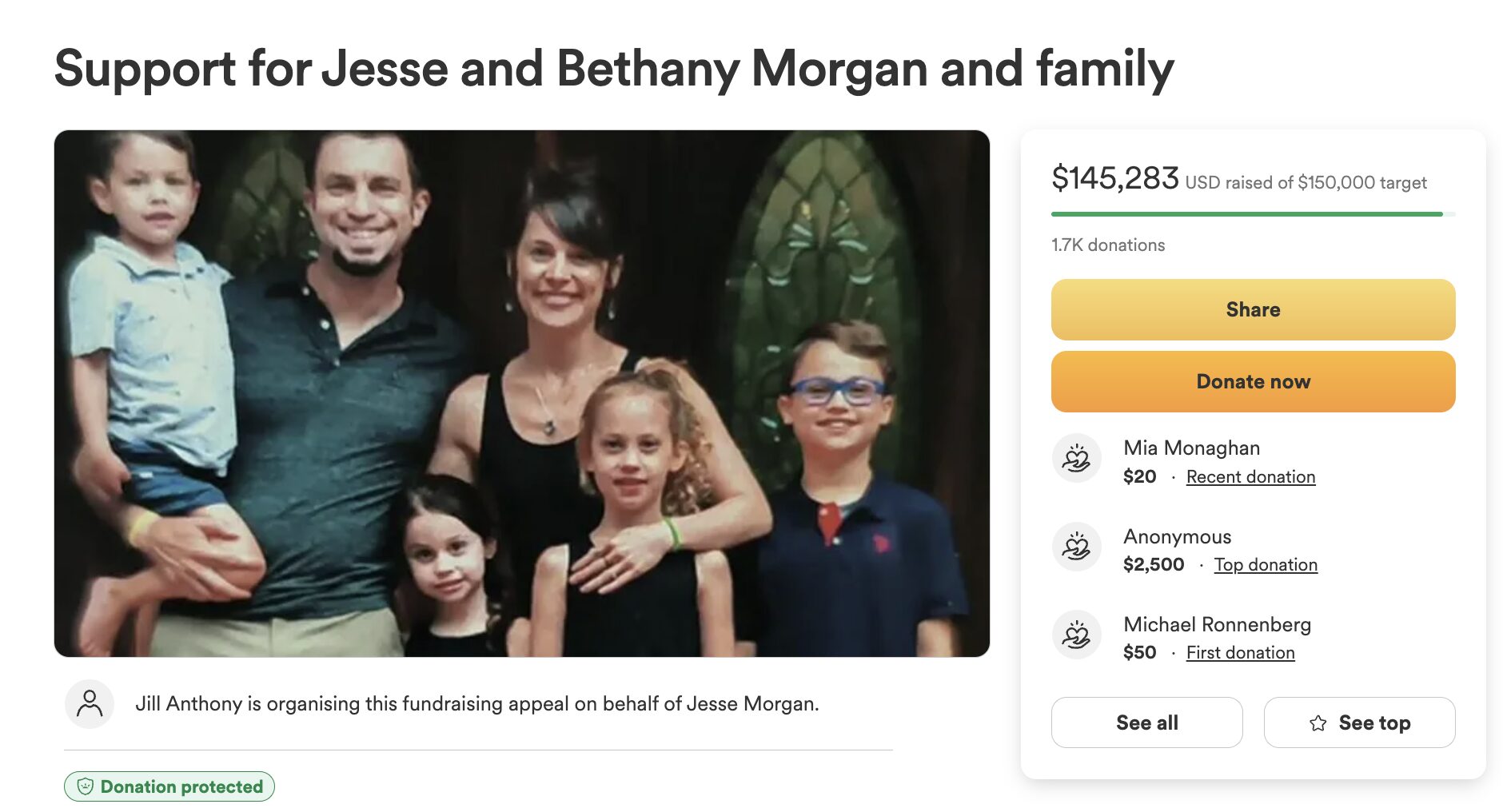Click the organiser profile avatar icon
Screen dimensions: 1503x812
(90, 704)
